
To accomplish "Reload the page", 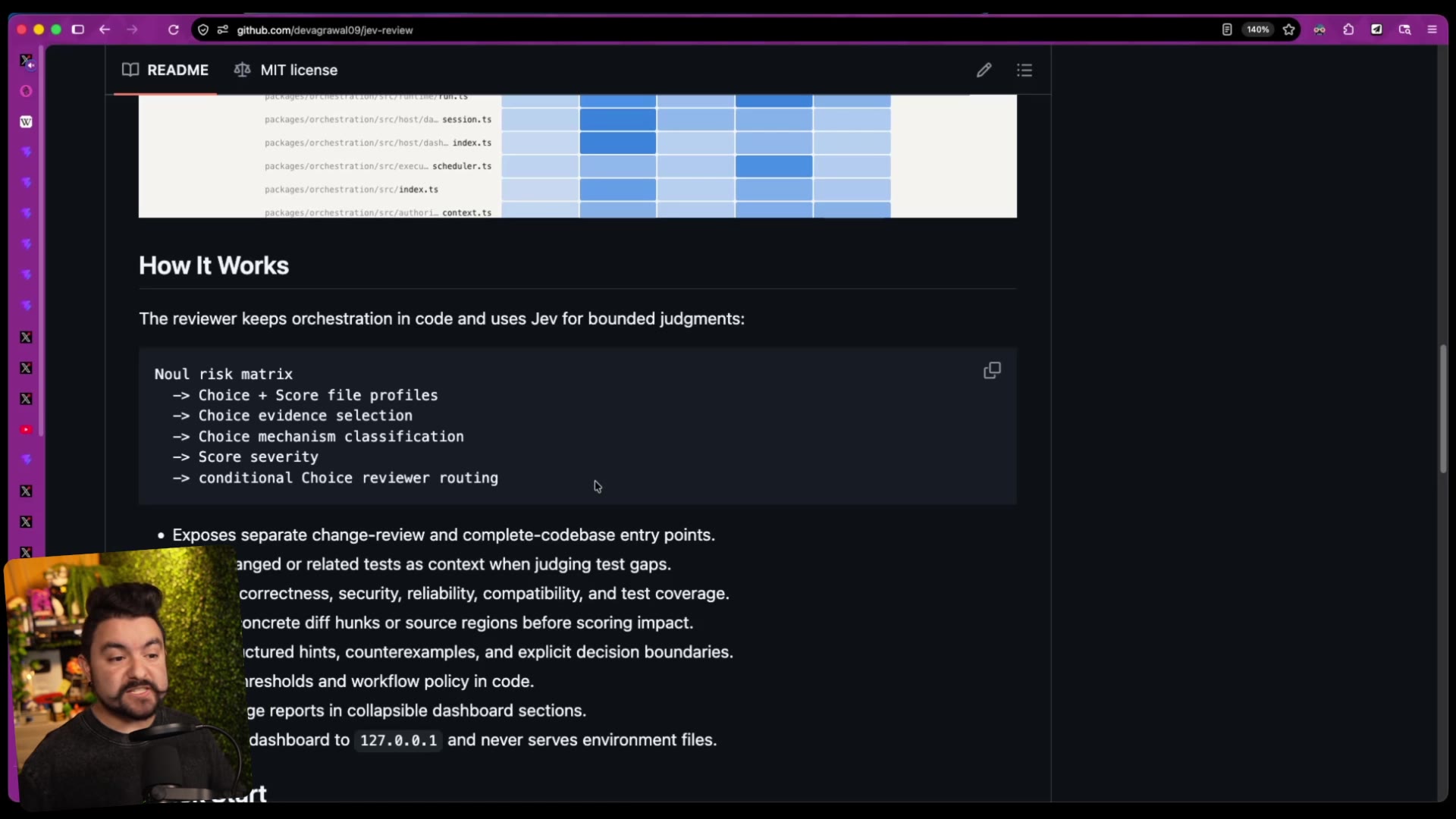I will pyautogui.click(x=173, y=30).
